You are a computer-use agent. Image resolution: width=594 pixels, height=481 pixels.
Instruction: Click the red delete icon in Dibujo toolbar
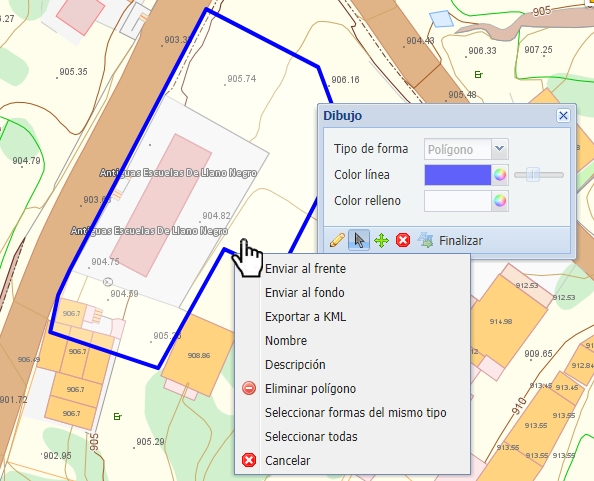[403, 240]
